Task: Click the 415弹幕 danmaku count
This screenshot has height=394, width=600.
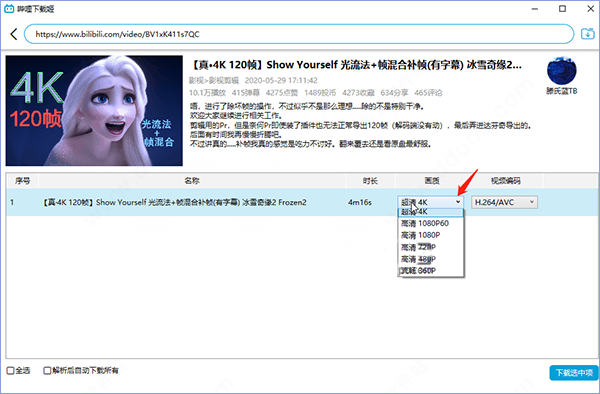Action: click(x=246, y=93)
